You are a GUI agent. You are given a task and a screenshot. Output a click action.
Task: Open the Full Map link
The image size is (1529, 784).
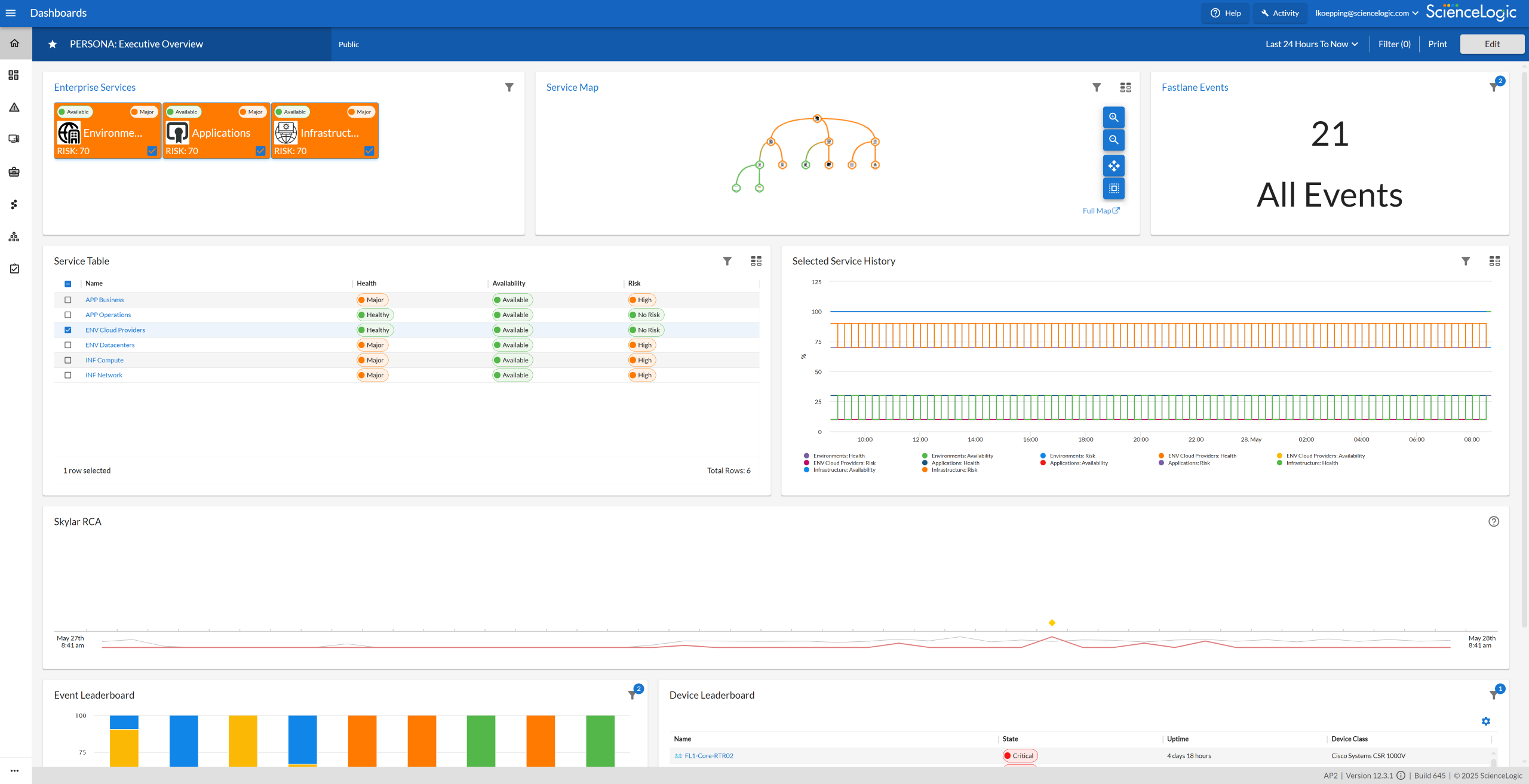pyautogui.click(x=1101, y=211)
